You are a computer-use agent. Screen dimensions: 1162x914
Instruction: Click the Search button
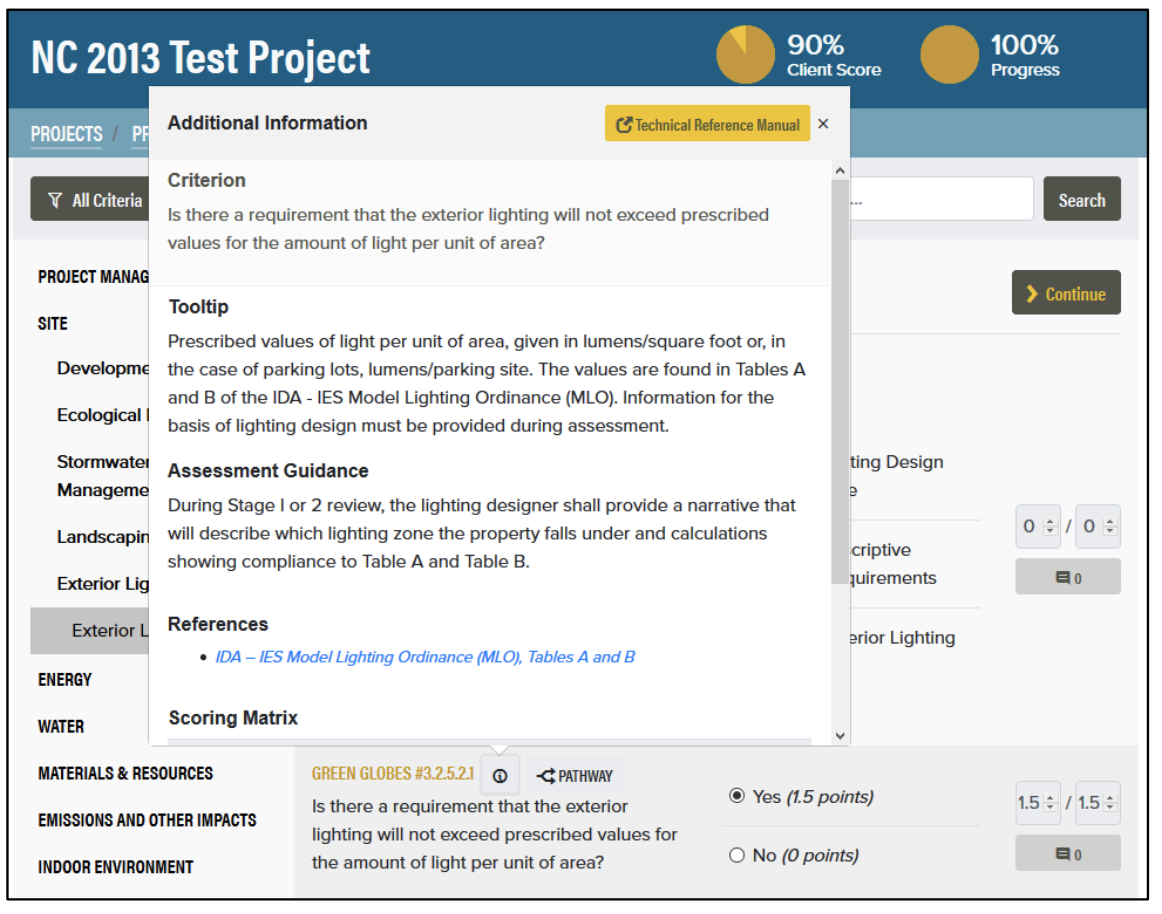click(1081, 200)
